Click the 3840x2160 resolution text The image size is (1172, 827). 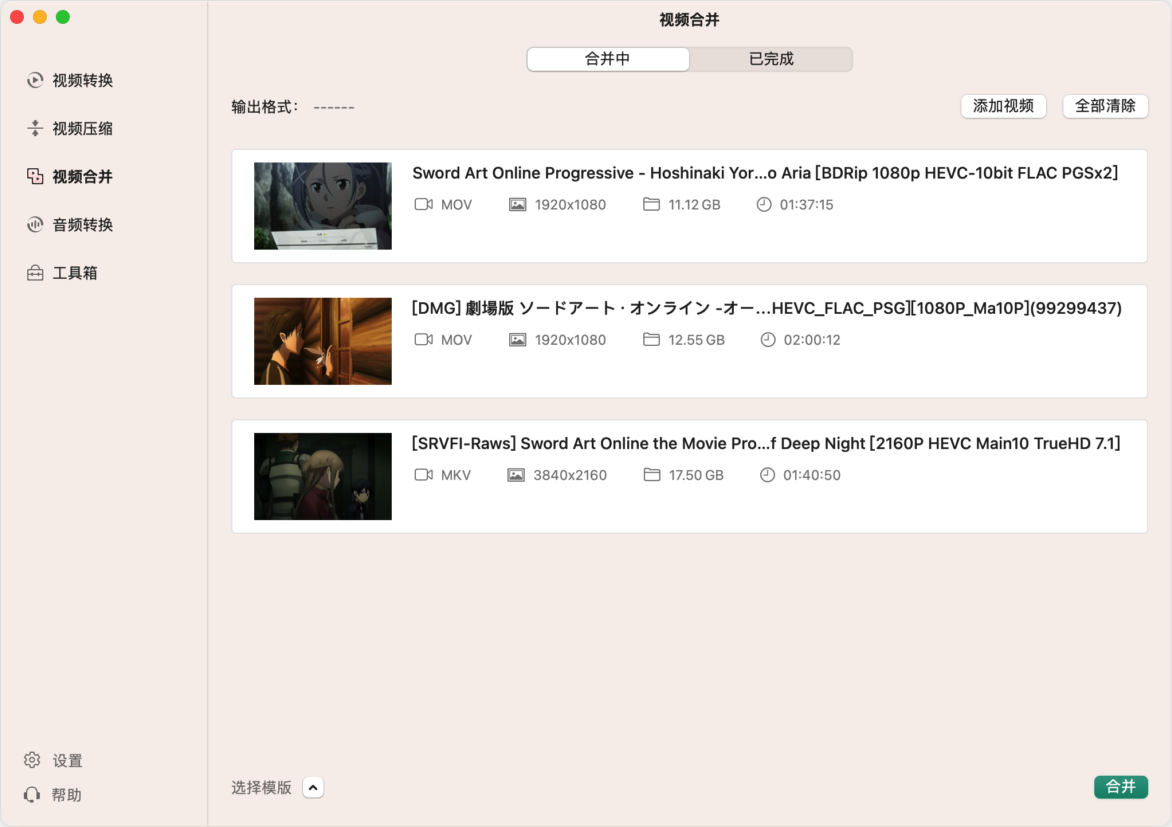570,475
